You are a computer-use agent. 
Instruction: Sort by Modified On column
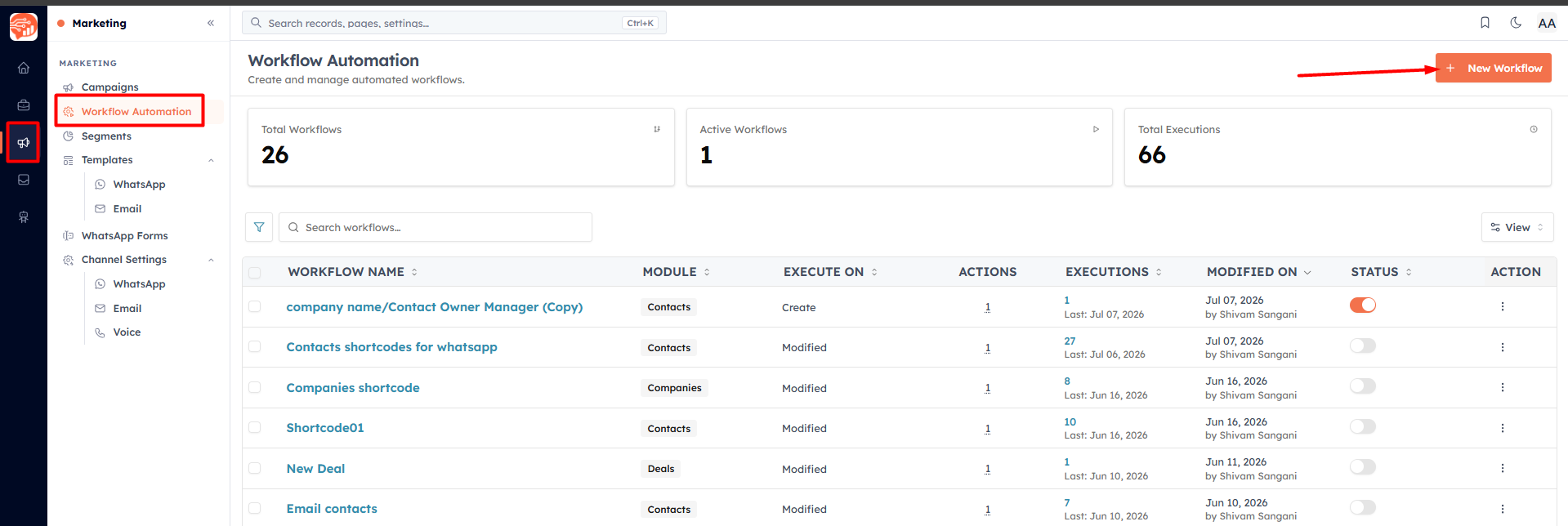(x=1259, y=272)
